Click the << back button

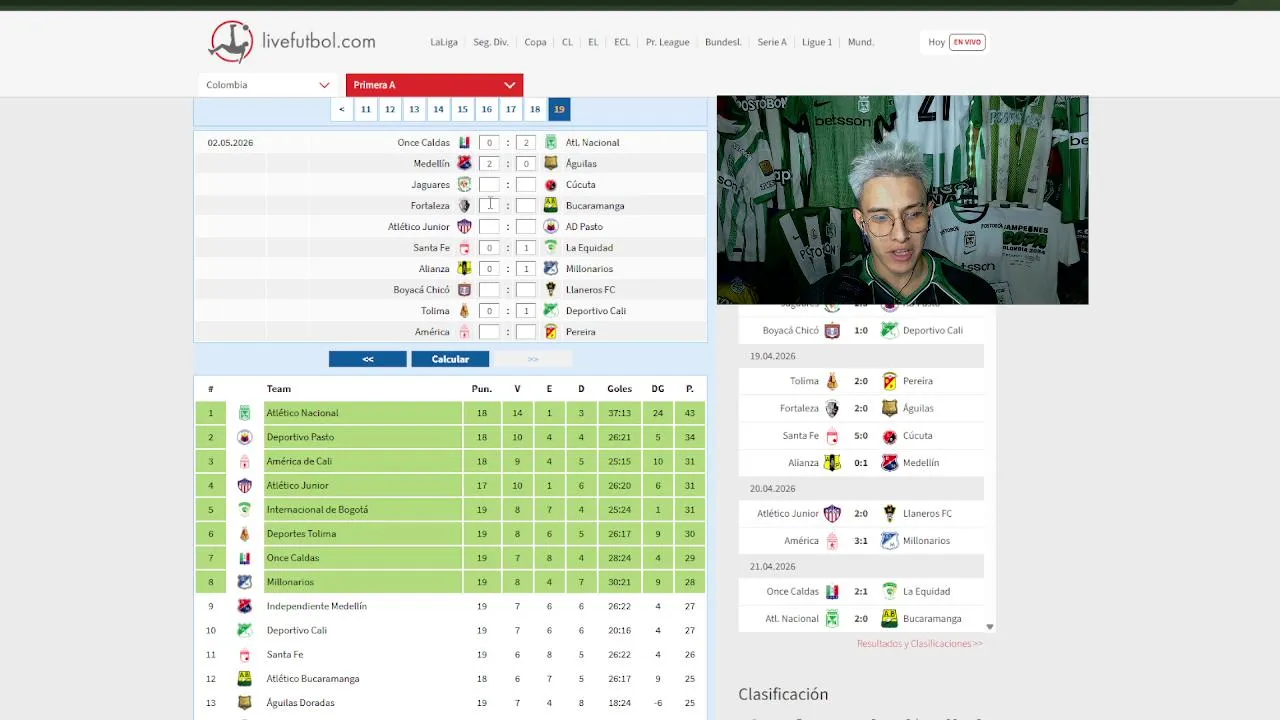[368, 359]
